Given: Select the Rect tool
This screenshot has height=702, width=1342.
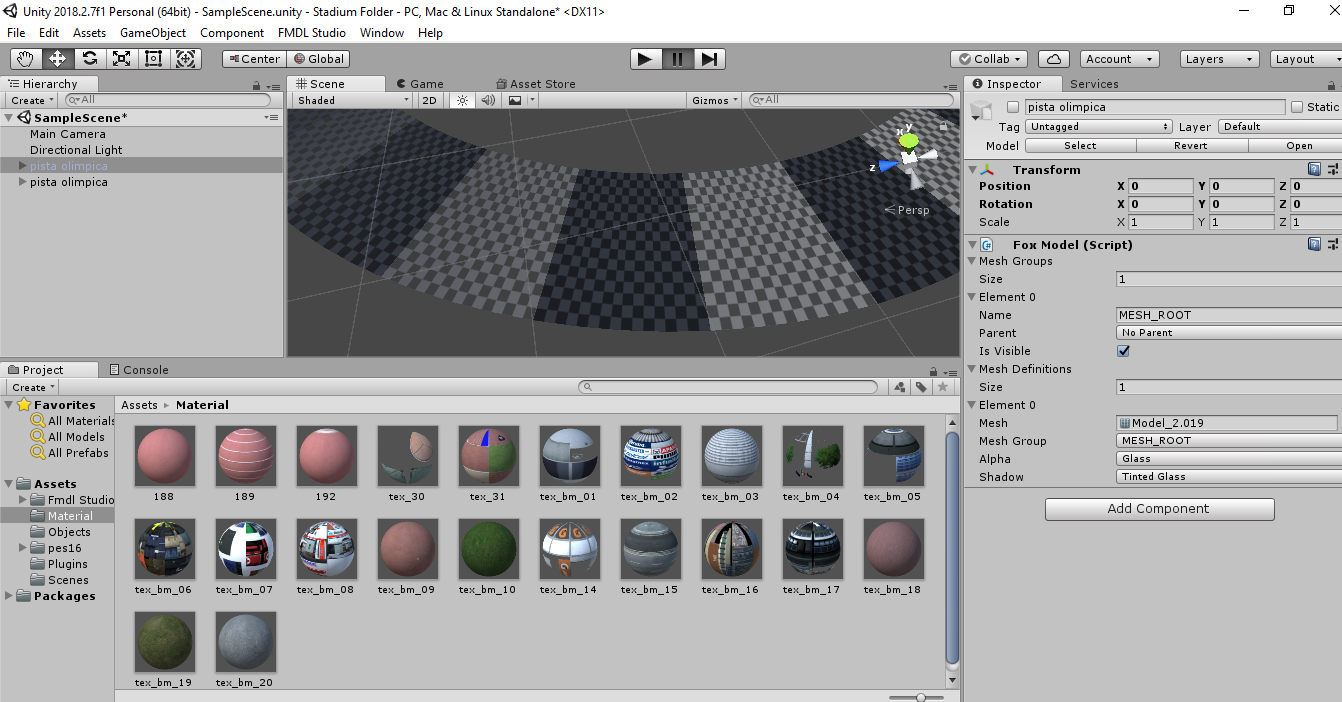Looking at the screenshot, I should pos(153,59).
